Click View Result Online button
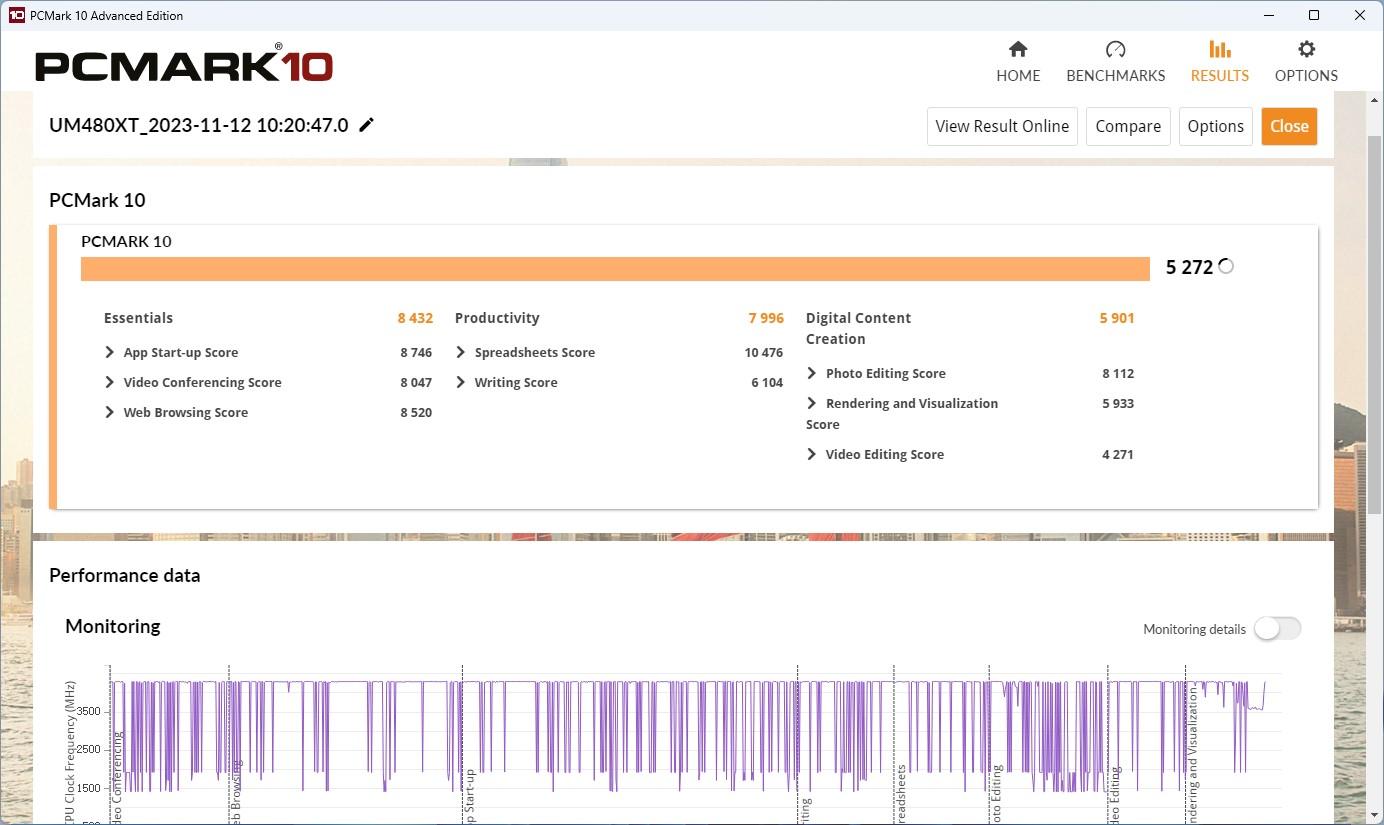 [1002, 126]
